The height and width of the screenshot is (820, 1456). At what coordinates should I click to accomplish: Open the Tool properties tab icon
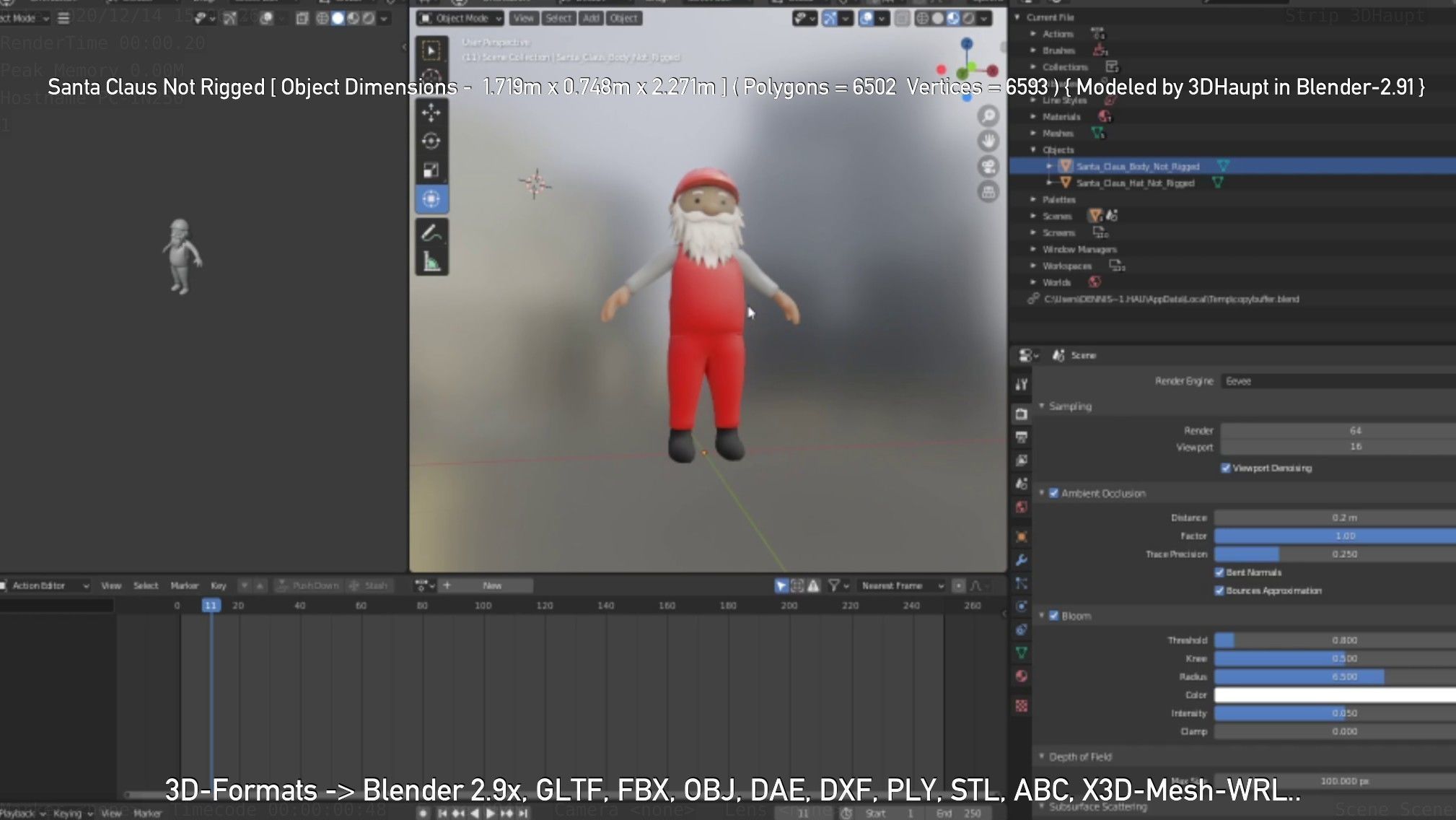coord(1022,385)
